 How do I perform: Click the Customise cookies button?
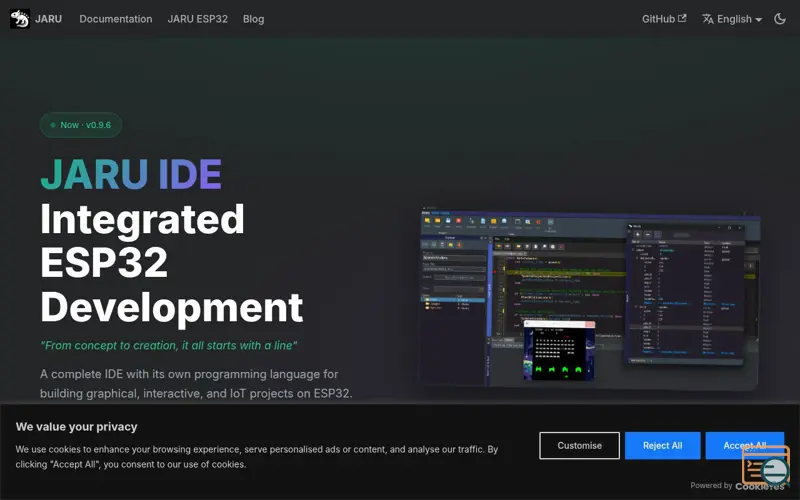click(579, 445)
